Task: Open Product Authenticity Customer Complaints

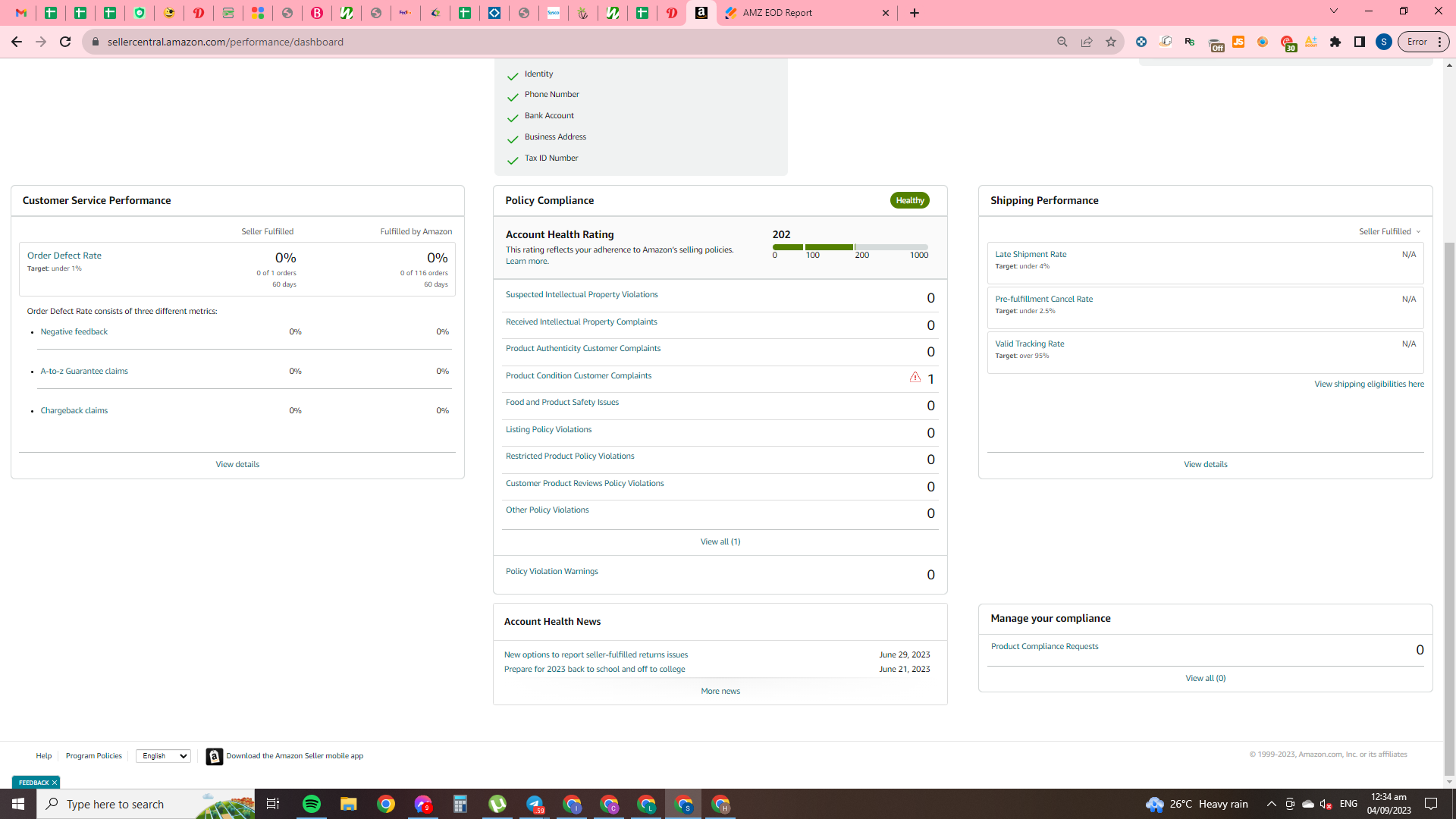Action: pyautogui.click(x=583, y=349)
